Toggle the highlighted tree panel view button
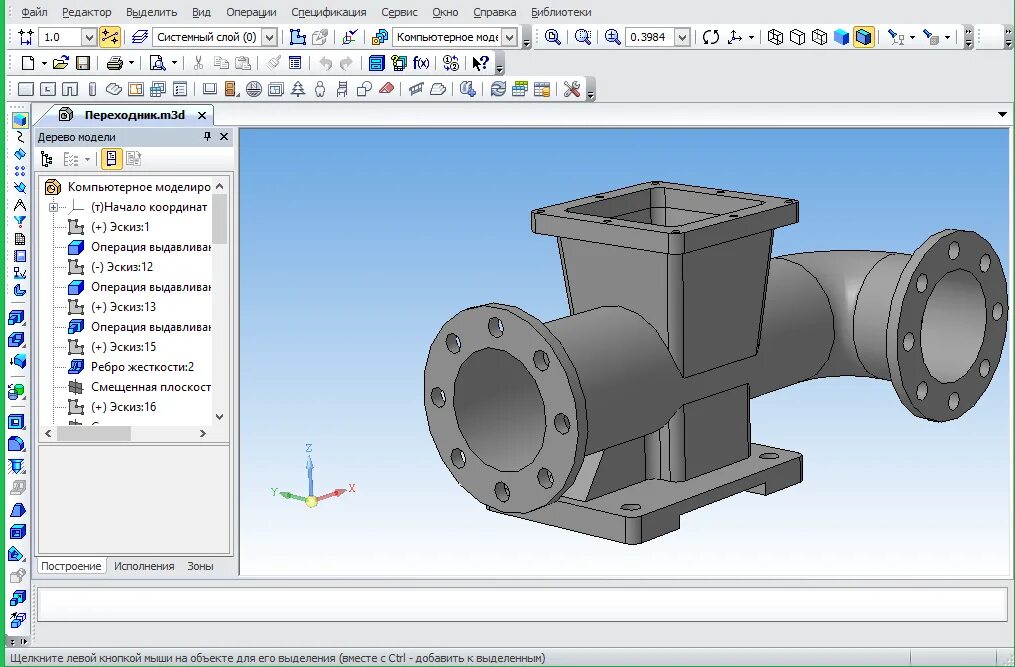This screenshot has width=1015, height=667. 112,159
